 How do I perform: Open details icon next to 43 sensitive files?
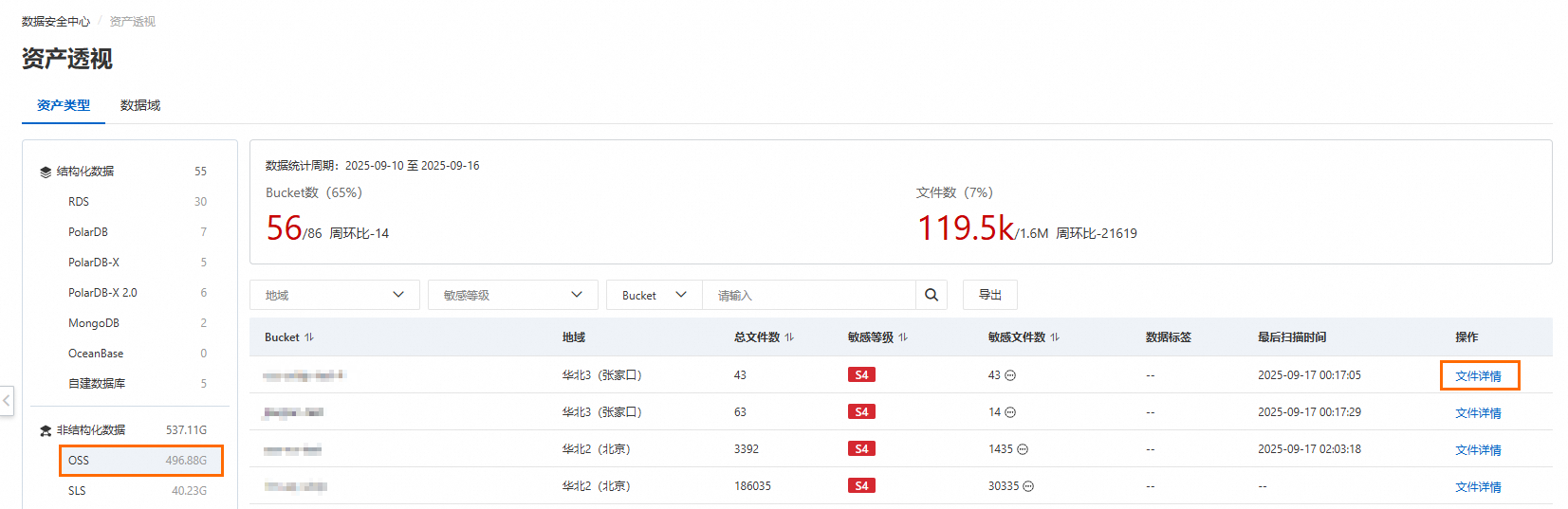click(x=1010, y=375)
